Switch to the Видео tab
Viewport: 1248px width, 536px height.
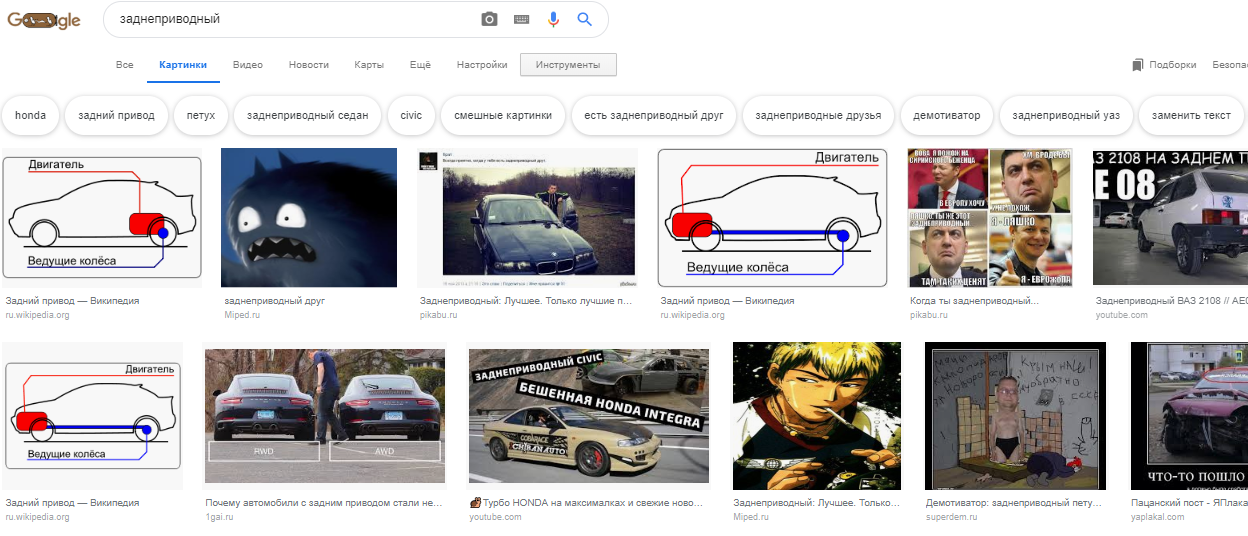coord(248,65)
